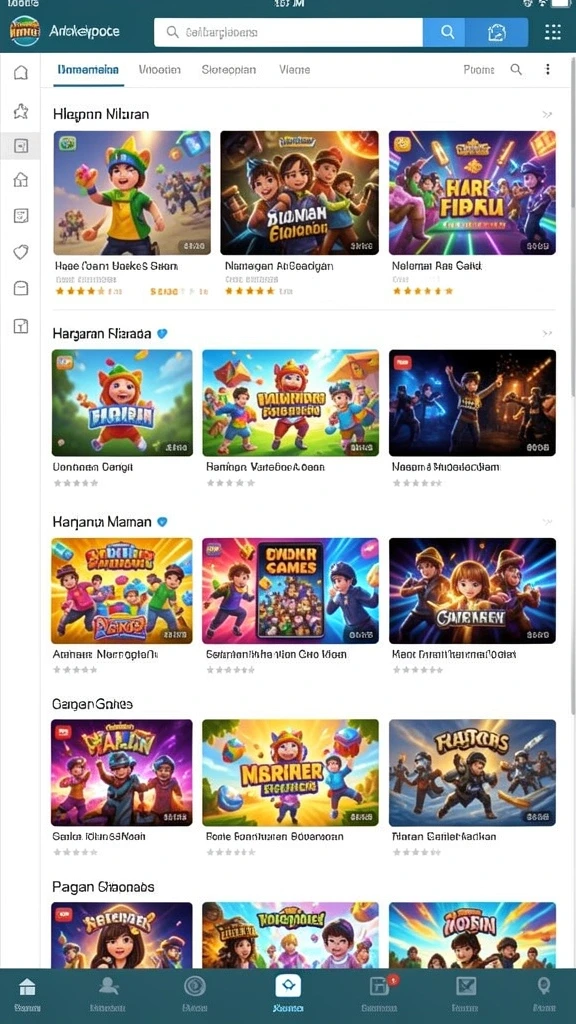Click the highlighted list icon in sidebar
Screen dimensions: 576x1024
(x=21, y=146)
